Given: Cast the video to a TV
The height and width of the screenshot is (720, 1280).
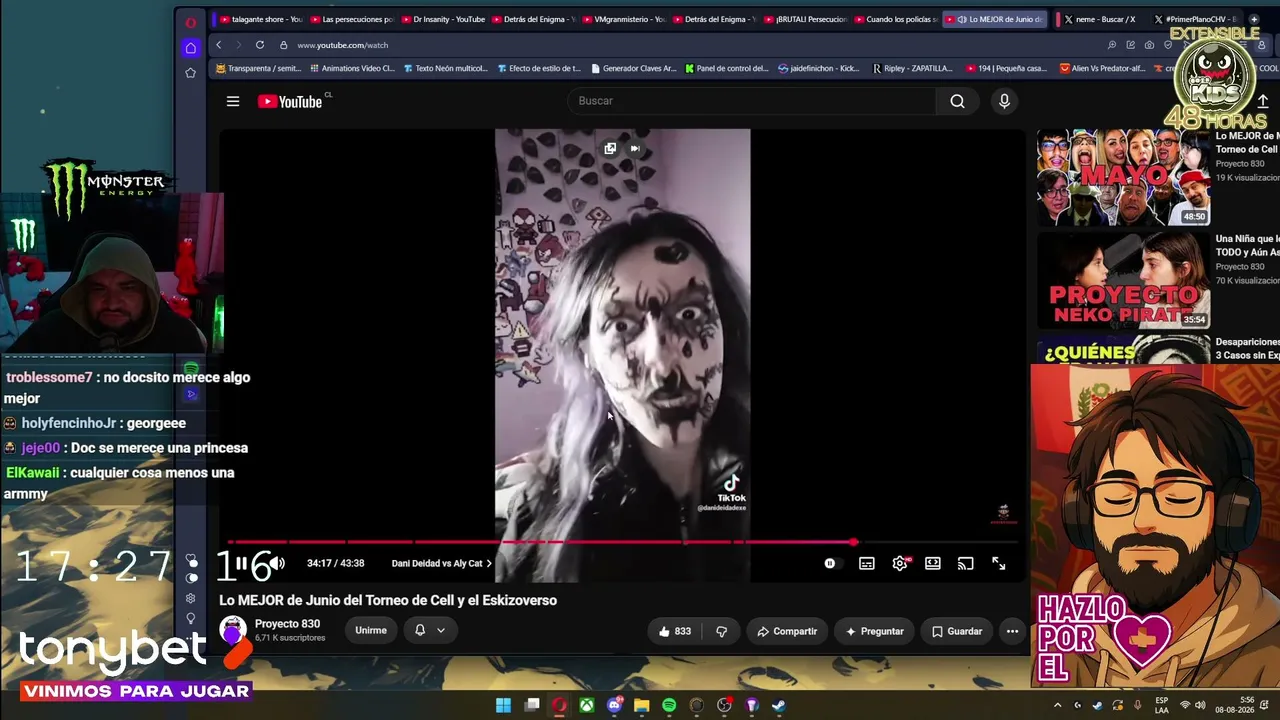Looking at the screenshot, I should tap(966, 564).
